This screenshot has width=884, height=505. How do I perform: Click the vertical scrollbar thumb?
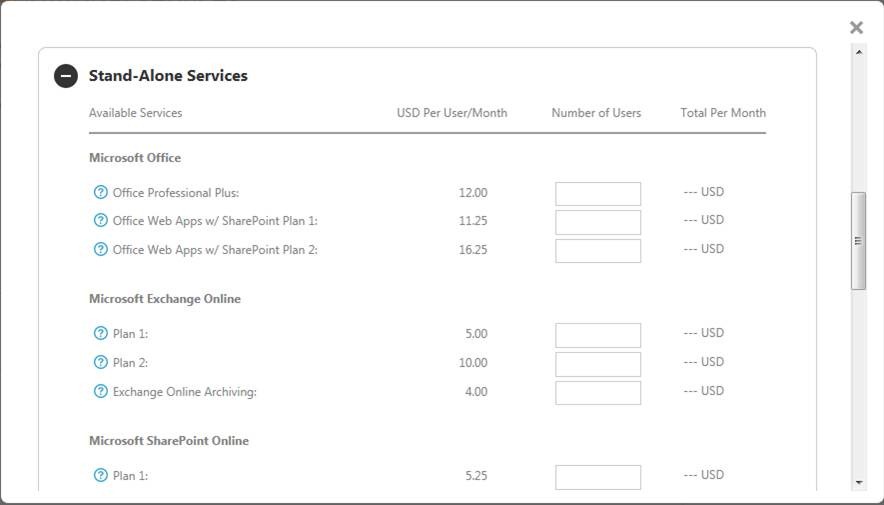857,240
